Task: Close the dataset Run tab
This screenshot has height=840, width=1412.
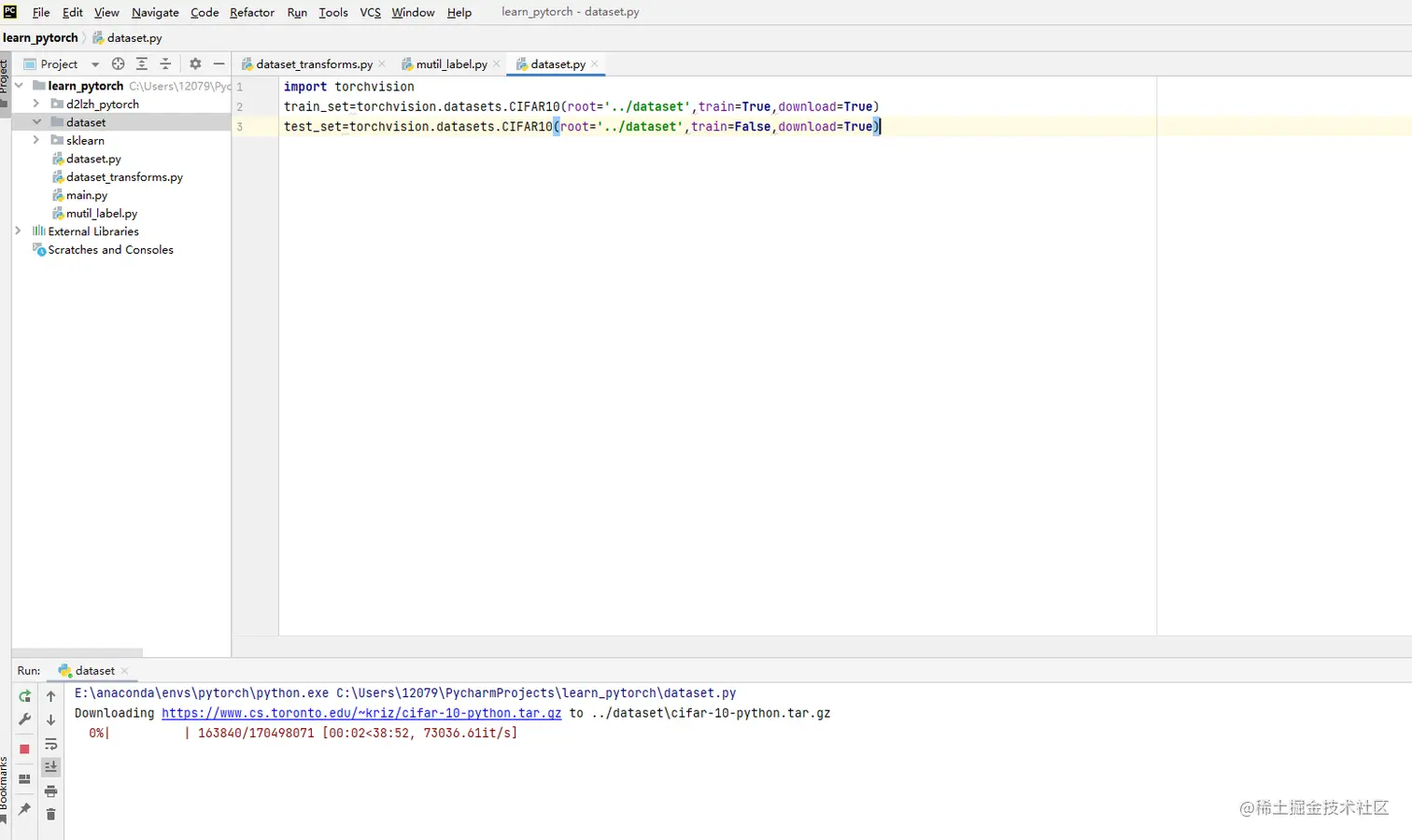Action: (124, 670)
